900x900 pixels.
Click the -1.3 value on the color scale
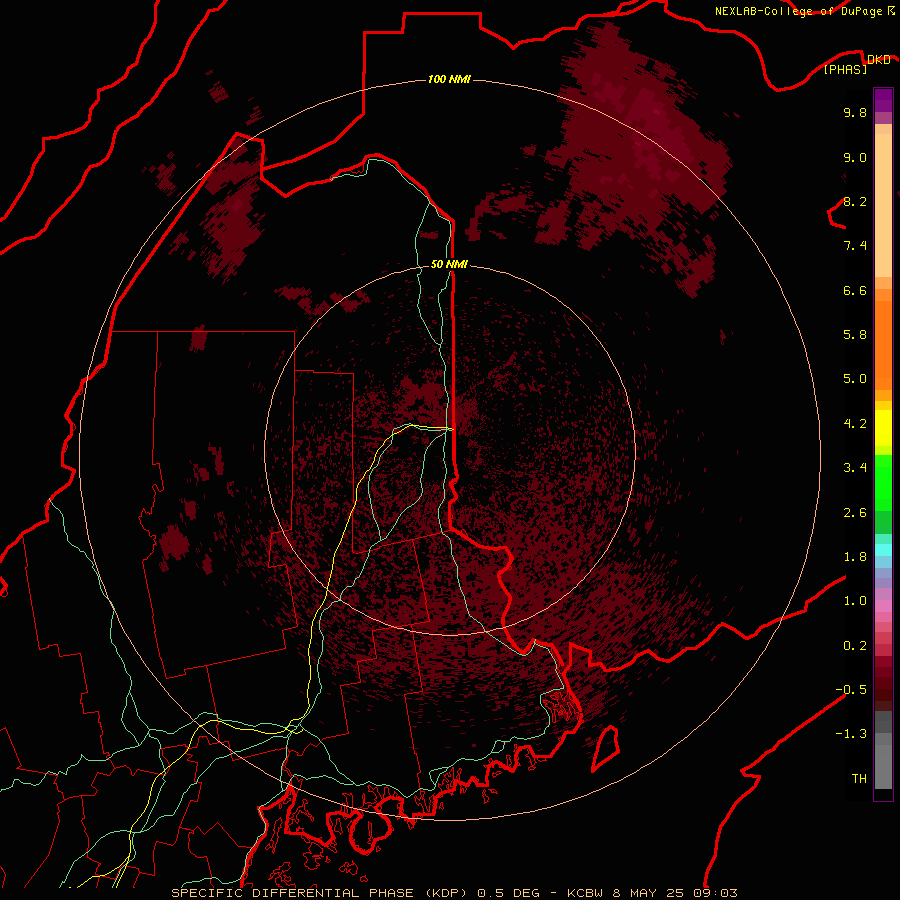[851, 734]
